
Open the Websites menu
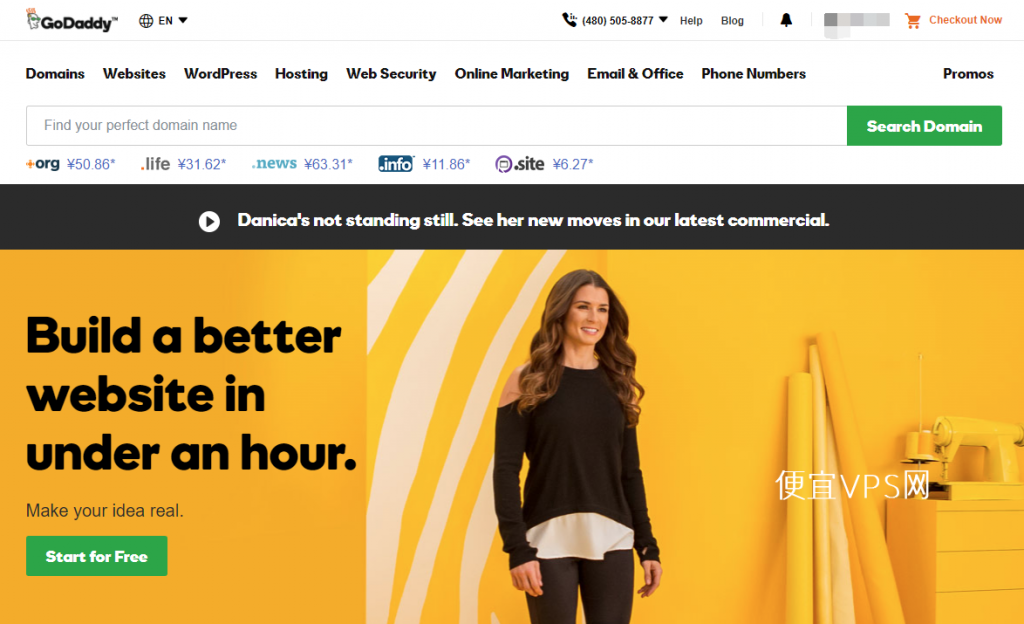[135, 74]
